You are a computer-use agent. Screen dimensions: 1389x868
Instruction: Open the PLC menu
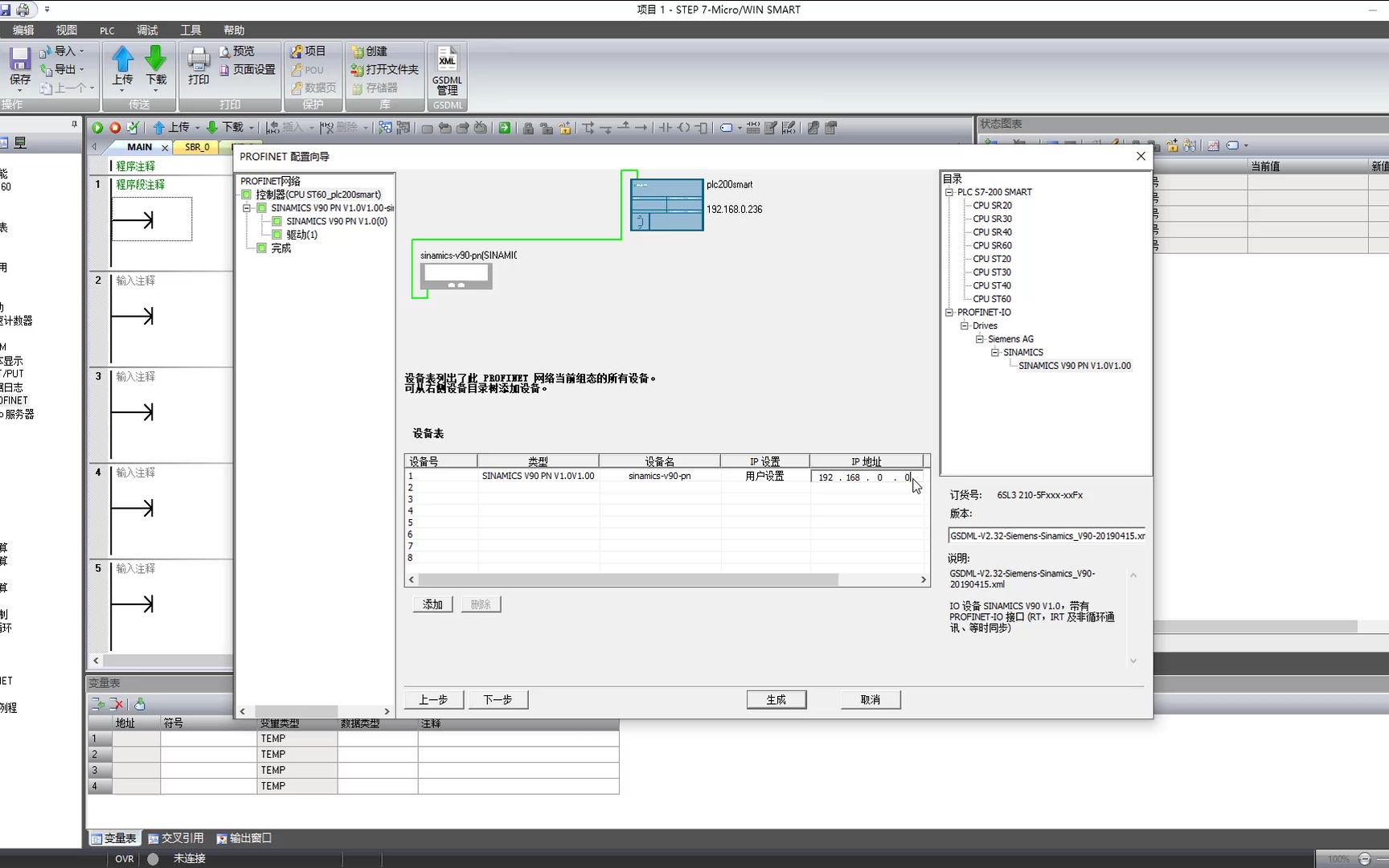(107, 30)
